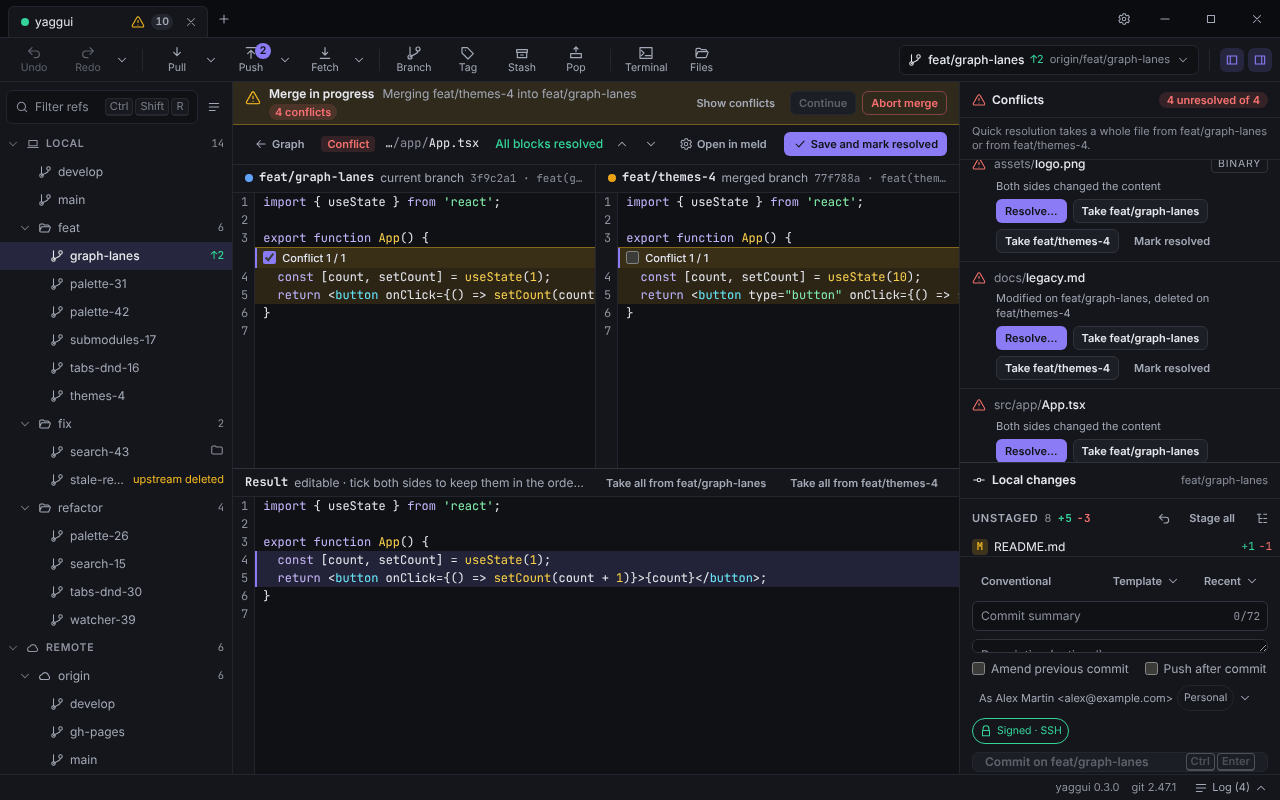1280x800 pixels.
Task: Go to next conflict block arrow
Action: coord(651,144)
